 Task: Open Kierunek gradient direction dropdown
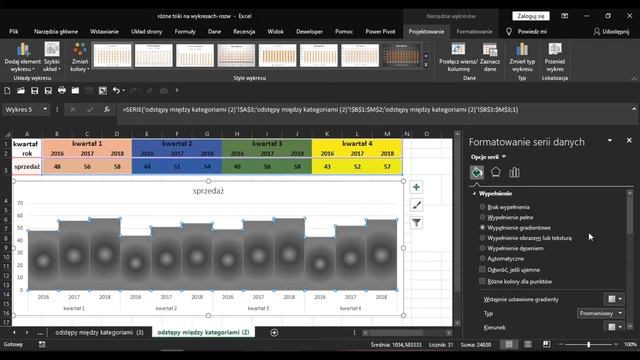tap(614, 327)
